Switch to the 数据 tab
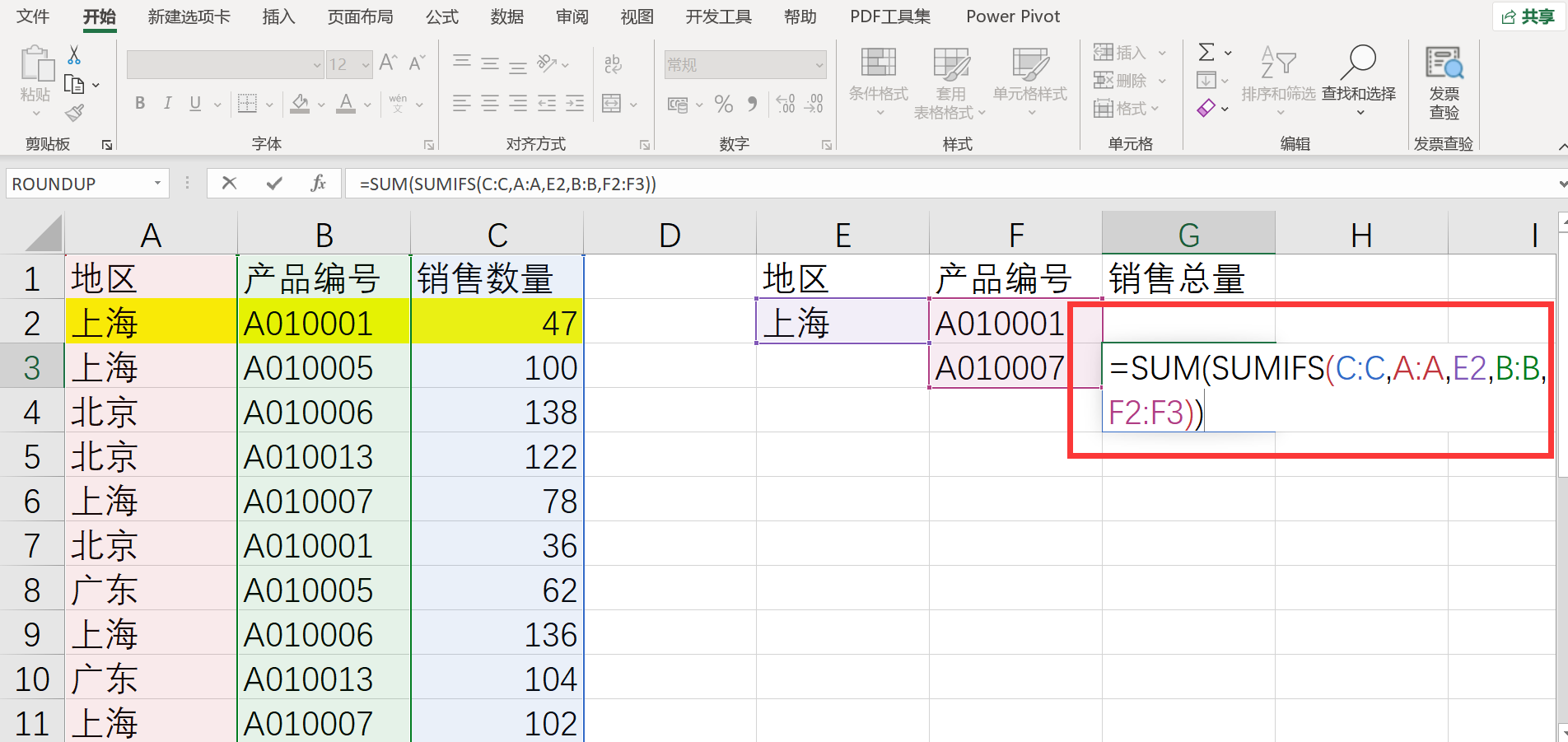Viewport: 1568px width, 742px height. tap(507, 16)
